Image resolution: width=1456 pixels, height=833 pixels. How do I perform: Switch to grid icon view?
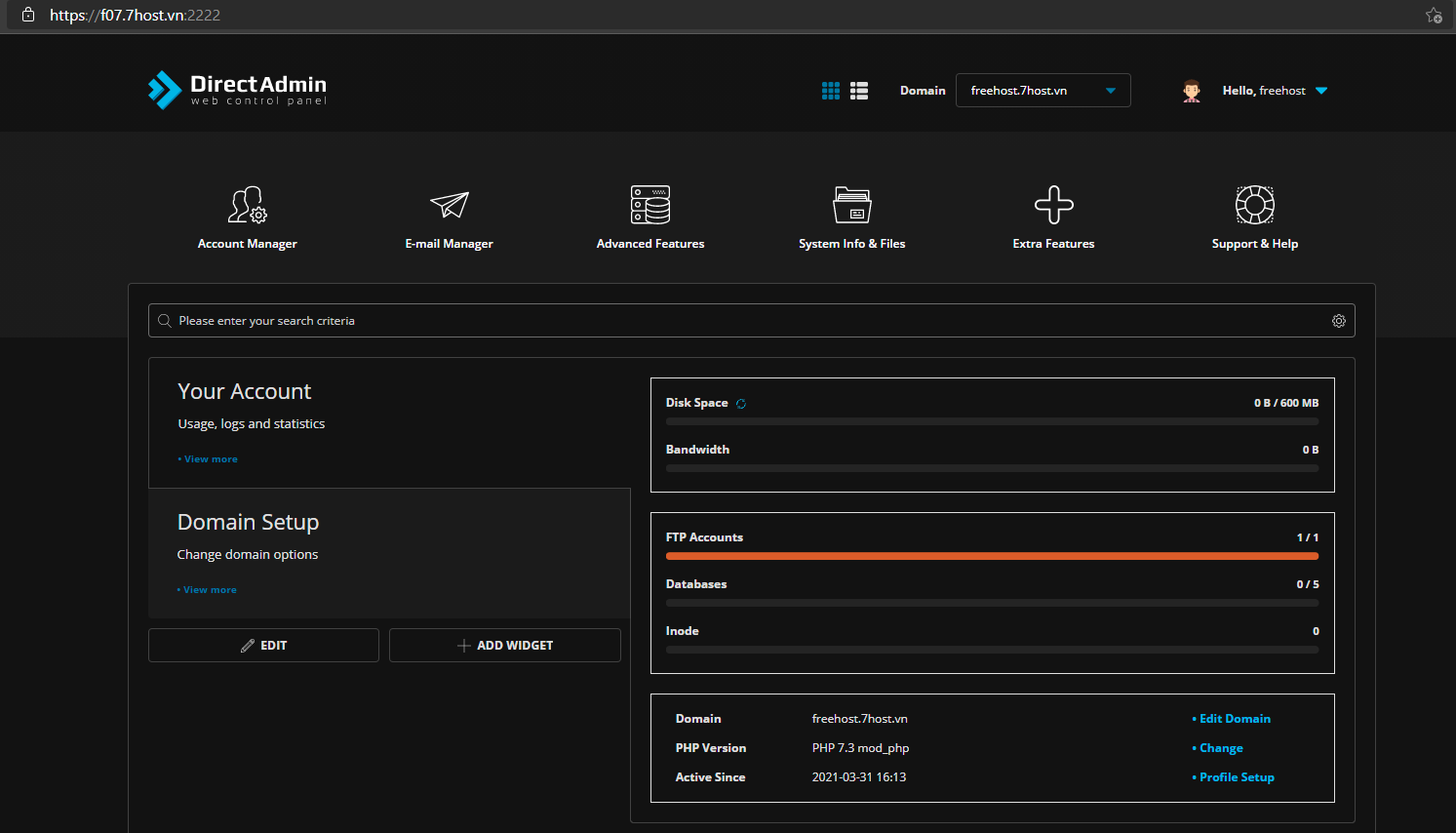831,91
